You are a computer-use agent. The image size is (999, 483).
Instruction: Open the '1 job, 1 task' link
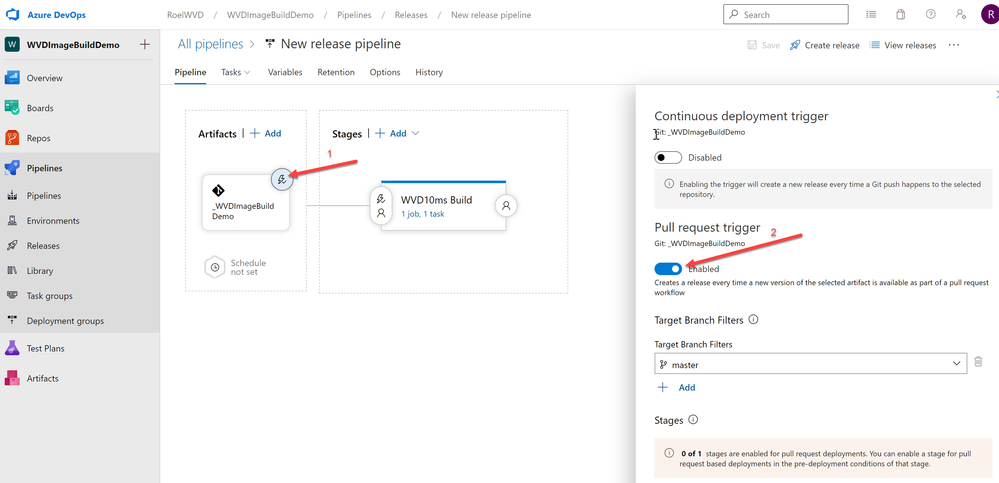tap(422, 214)
